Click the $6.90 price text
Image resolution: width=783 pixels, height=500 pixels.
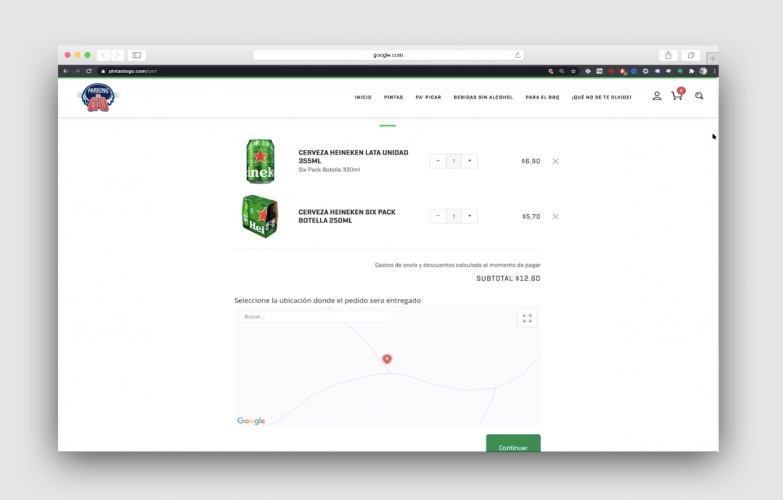531,161
